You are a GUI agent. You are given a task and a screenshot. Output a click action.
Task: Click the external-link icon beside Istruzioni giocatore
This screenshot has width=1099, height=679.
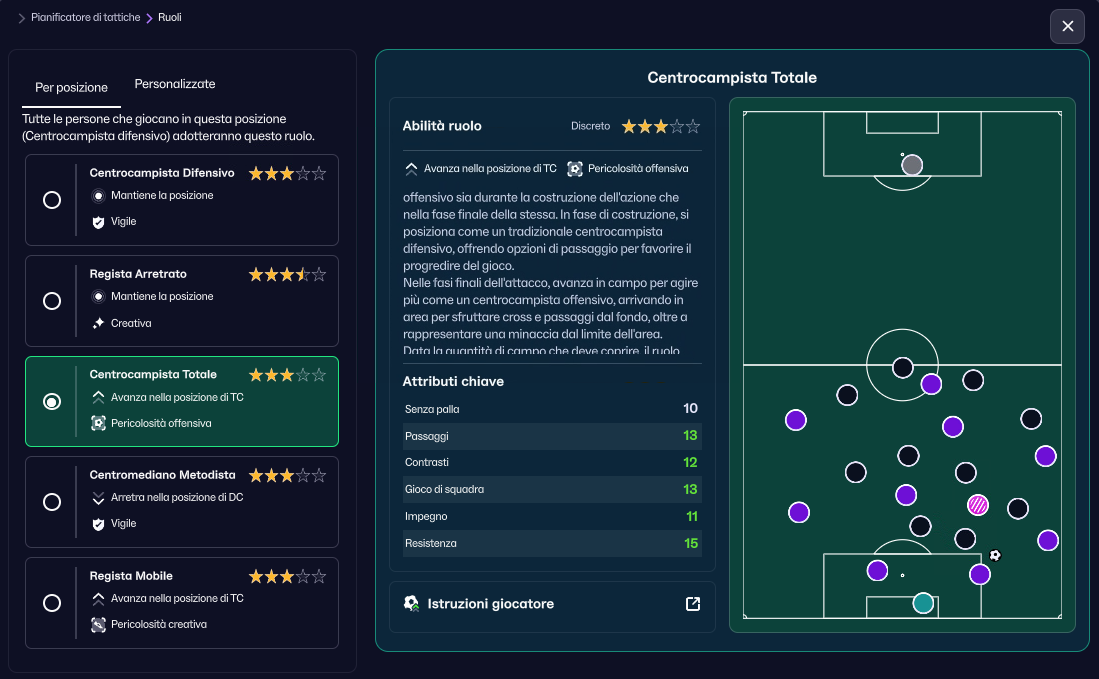693,604
